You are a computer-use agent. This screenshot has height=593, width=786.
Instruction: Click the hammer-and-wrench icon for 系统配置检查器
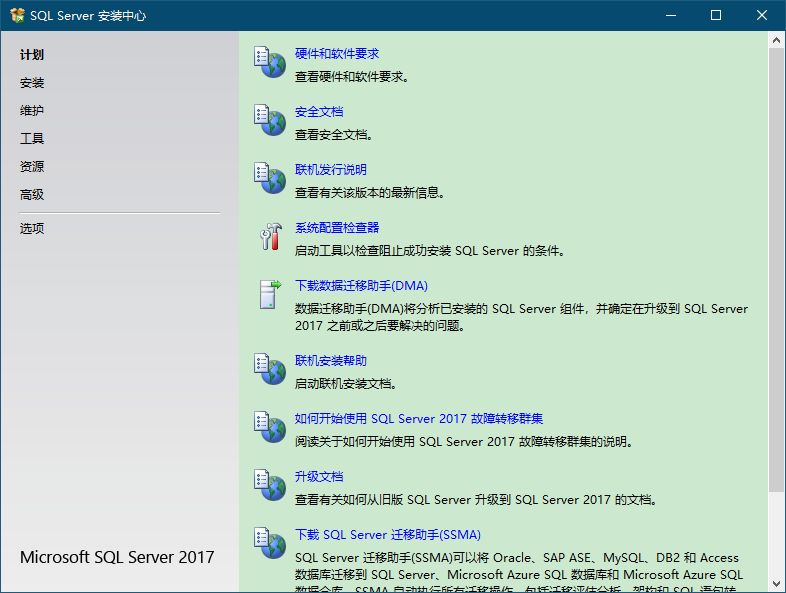point(271,236)
